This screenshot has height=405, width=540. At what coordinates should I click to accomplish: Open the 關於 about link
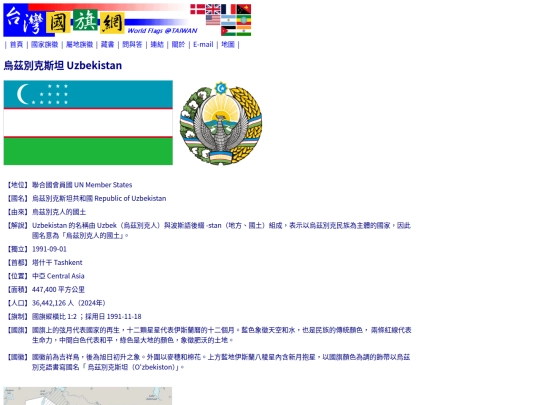tap(178, 44)
